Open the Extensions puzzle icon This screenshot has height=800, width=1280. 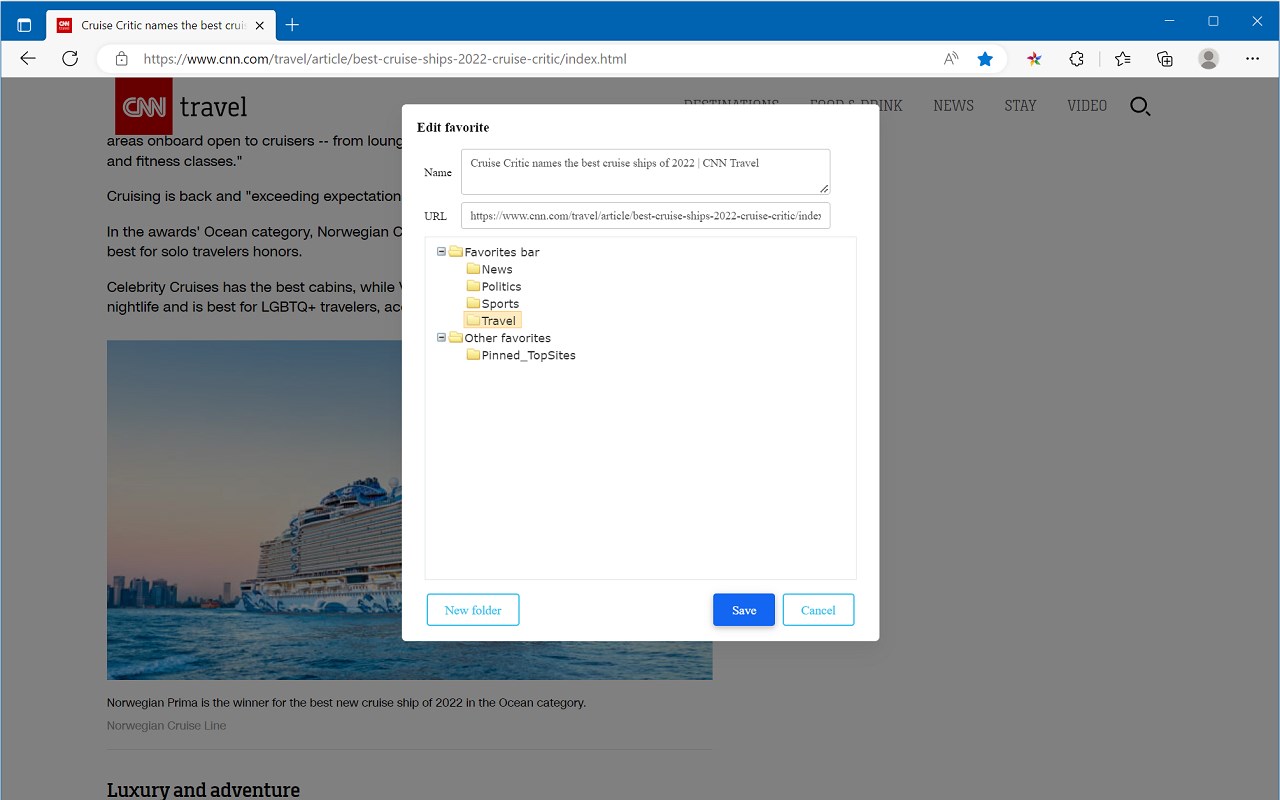click(x=1076, y=59)
